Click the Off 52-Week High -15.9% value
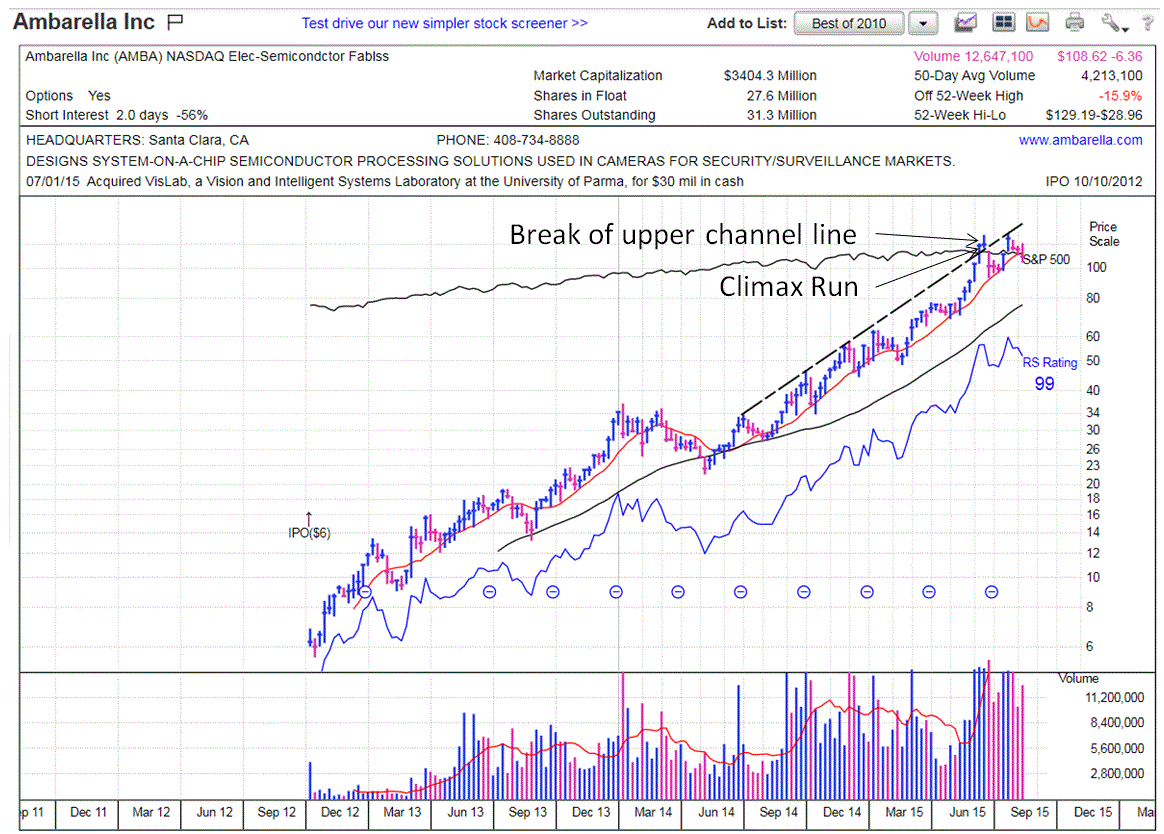Viewport: 1164px width, 834px height. [1120, 96]
